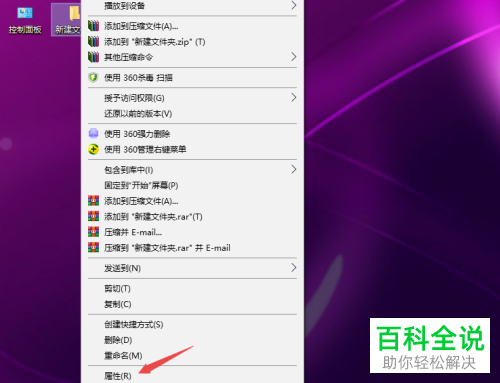Image resolution: width=500 pixels, height=383 pixels.
Task: Expand the 授予访问权限(G) submenu arrow
Action: [293, 97]
